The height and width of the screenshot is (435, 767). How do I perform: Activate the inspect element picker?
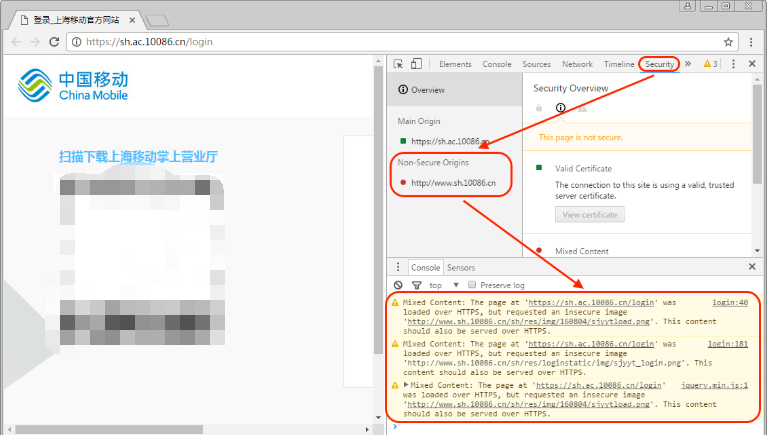(x=398, y=64)
